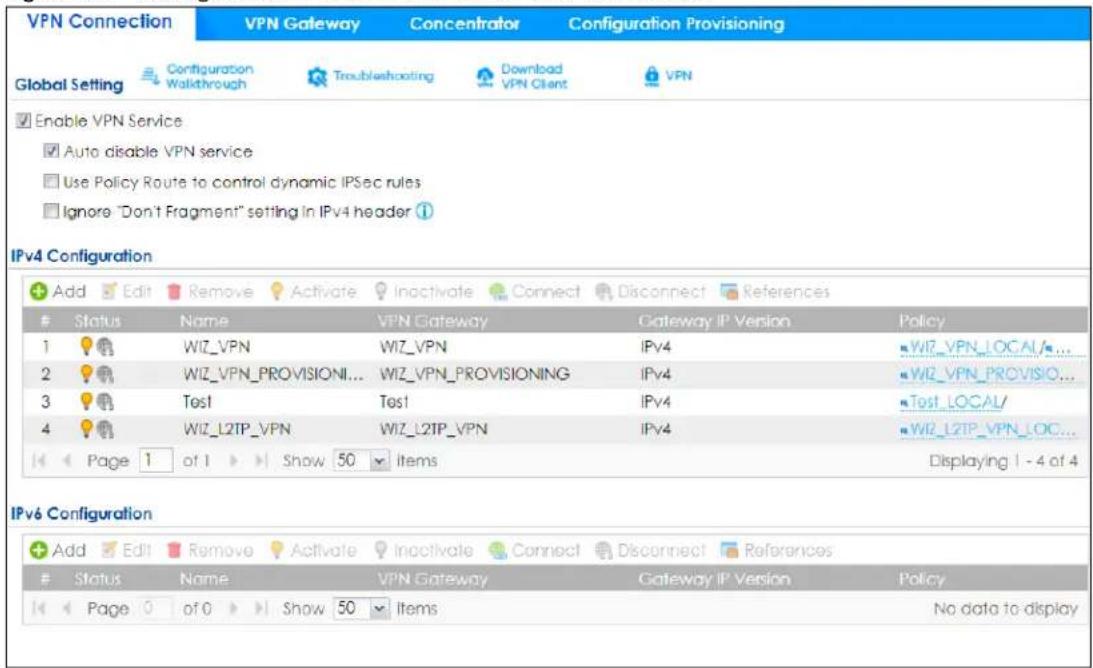The height and width of the screenshot is (668, 1093).
Task: Click the IPv6 Add plus icon
Action: (x=38, y=550)
